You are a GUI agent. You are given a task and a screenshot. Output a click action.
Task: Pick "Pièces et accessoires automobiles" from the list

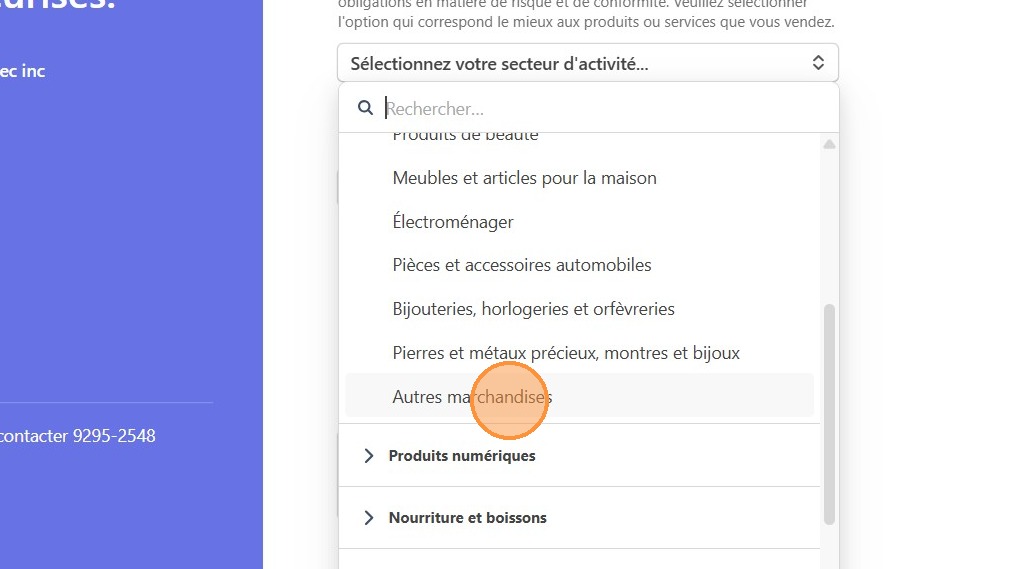[522, 265]
